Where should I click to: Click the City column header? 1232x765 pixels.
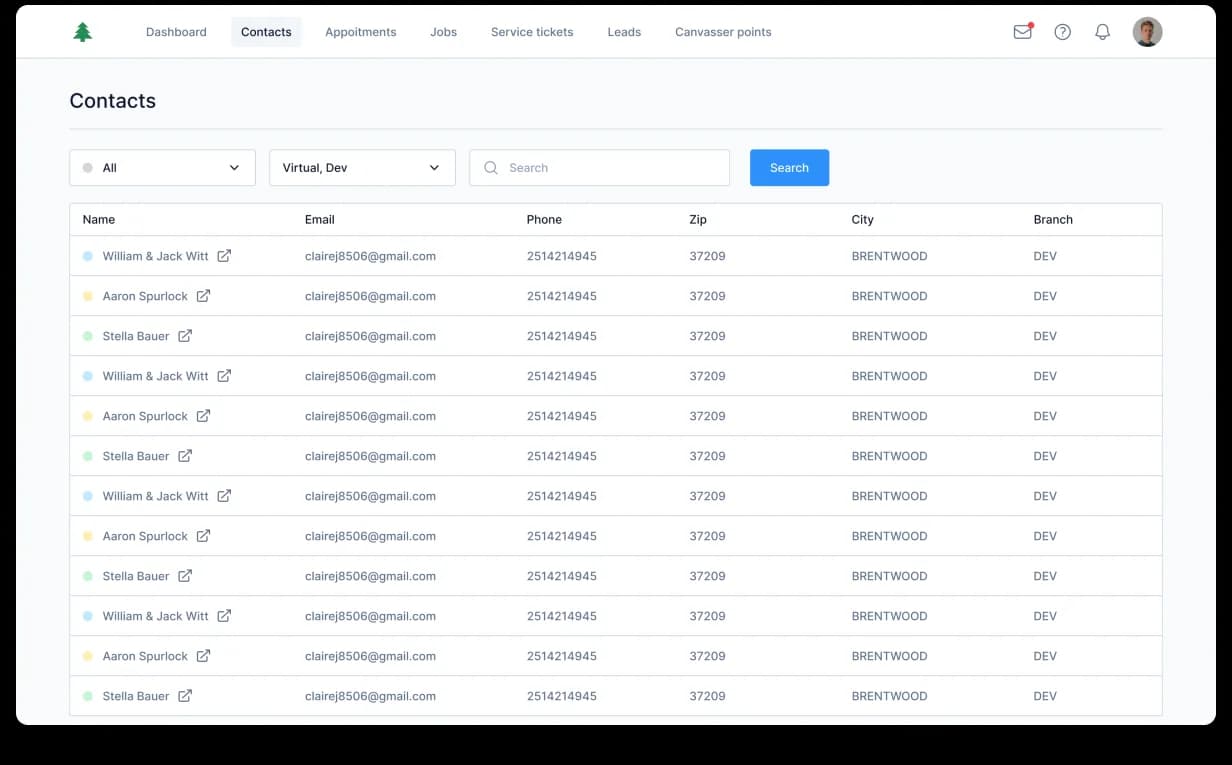coord(862,220)
